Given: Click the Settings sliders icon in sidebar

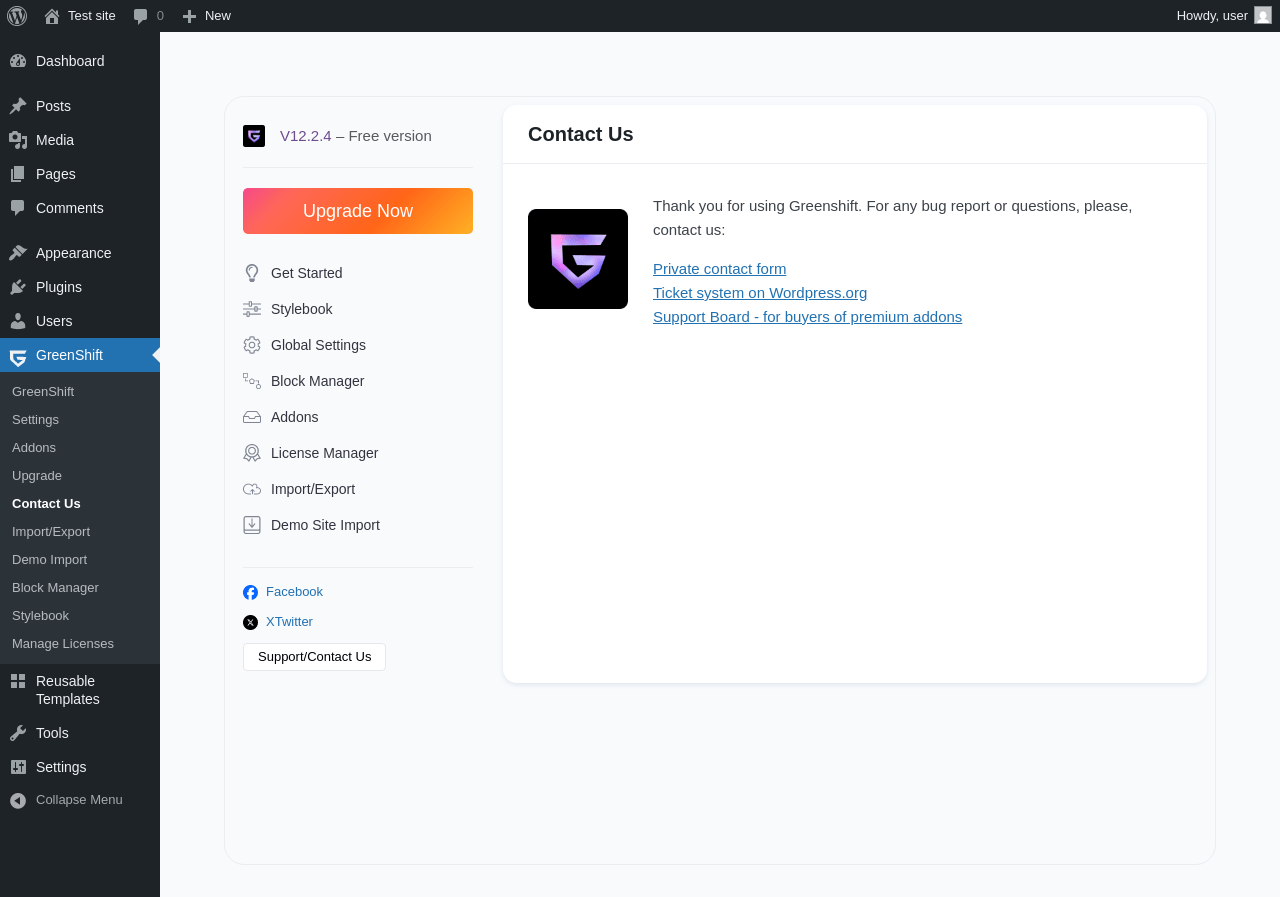Looking at the screenshot, I should 18,767.
